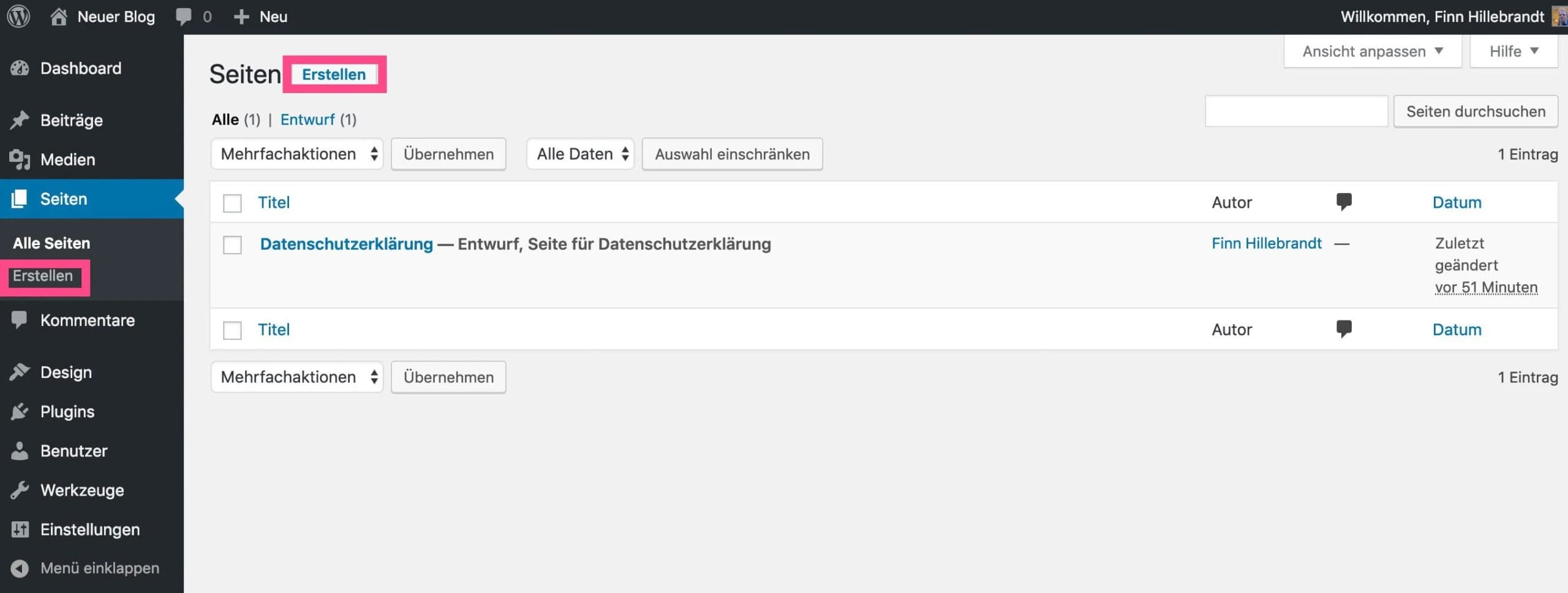
Task: Check the select-all checkbox in header row
Action: 232,203
